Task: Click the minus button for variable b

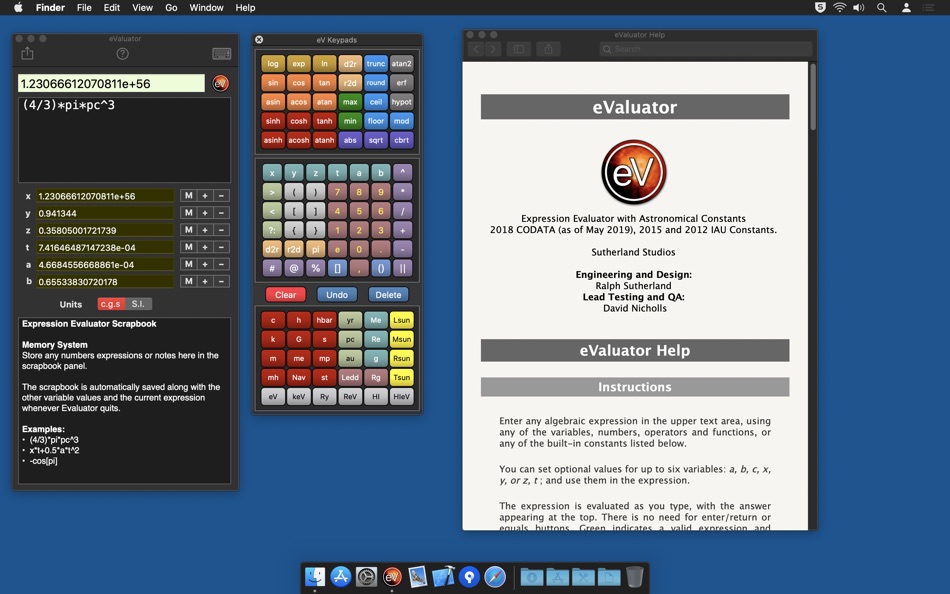Action: (221, 281)
